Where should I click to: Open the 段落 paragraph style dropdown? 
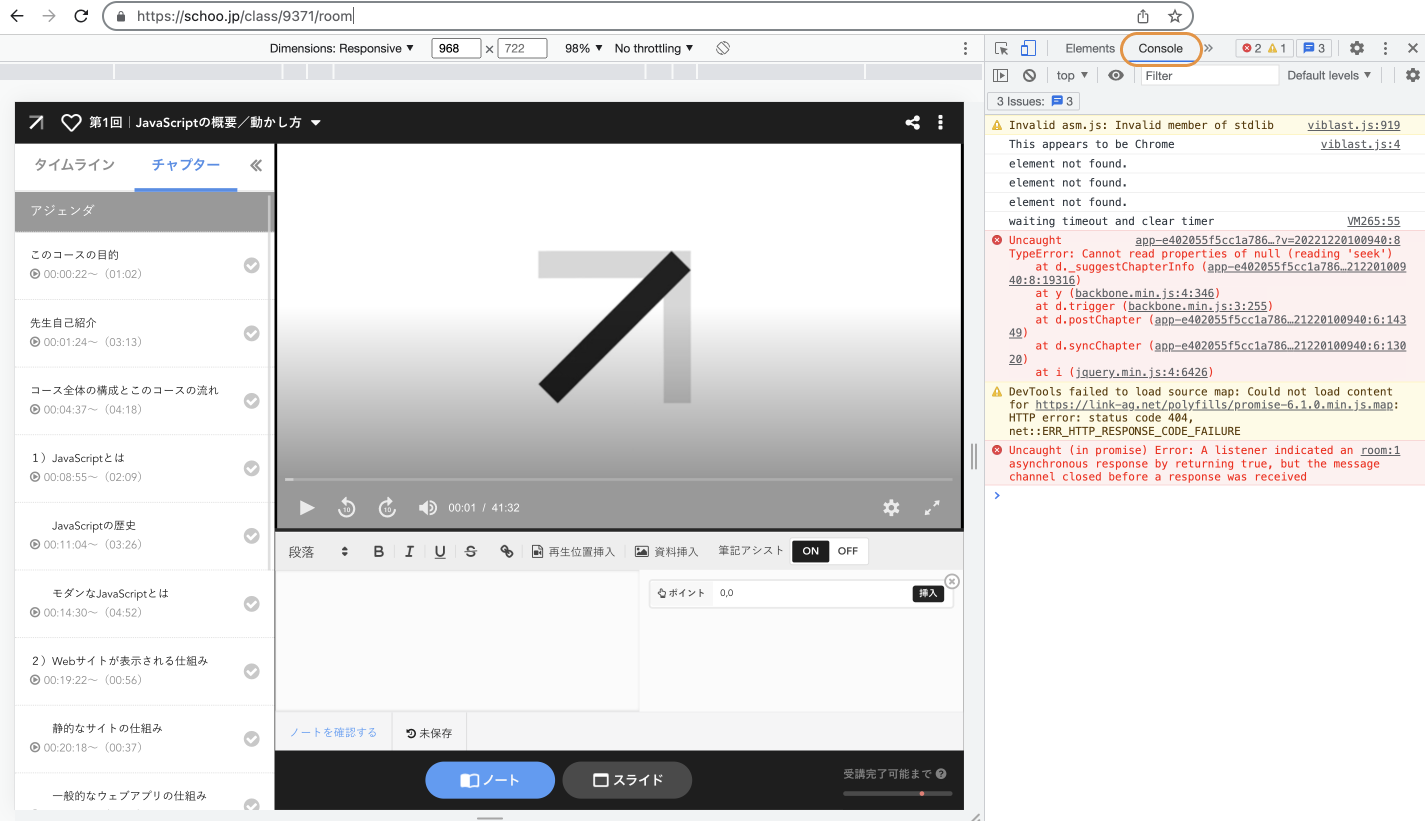tap(319, 551)
